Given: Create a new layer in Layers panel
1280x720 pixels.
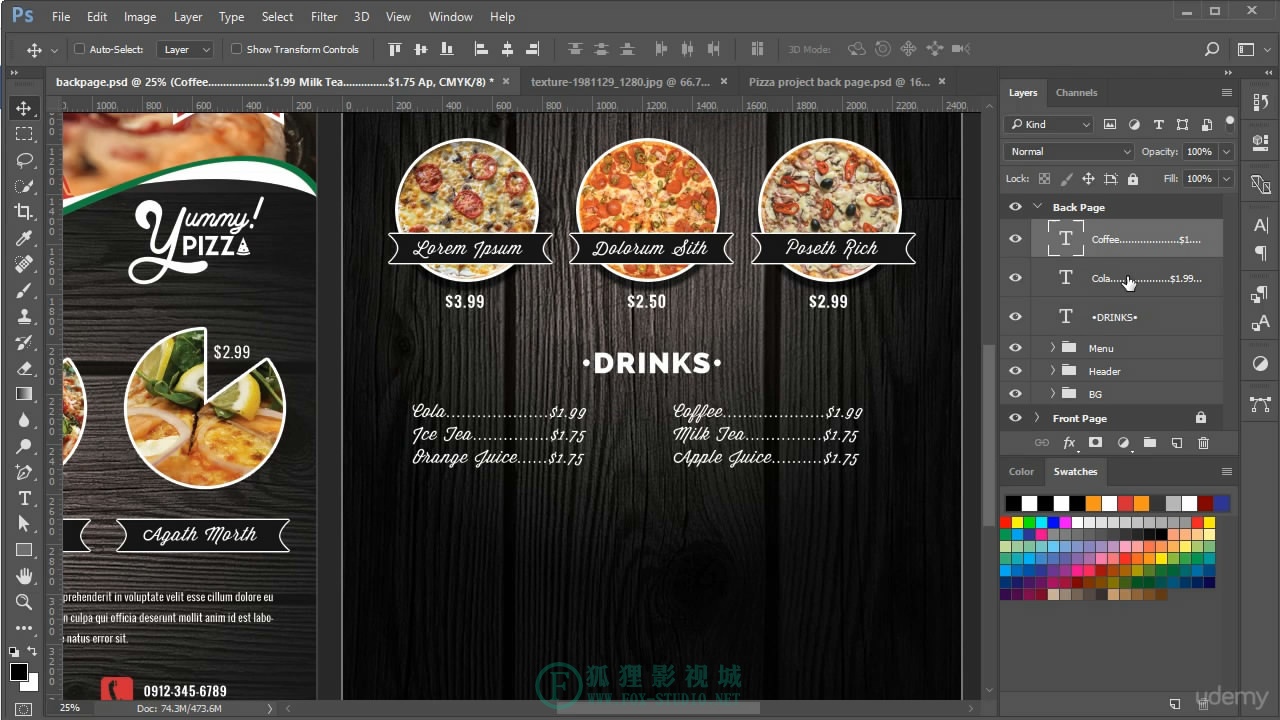Looking at the screenshot, I should pyautogui.click(x=1176, y=442).
